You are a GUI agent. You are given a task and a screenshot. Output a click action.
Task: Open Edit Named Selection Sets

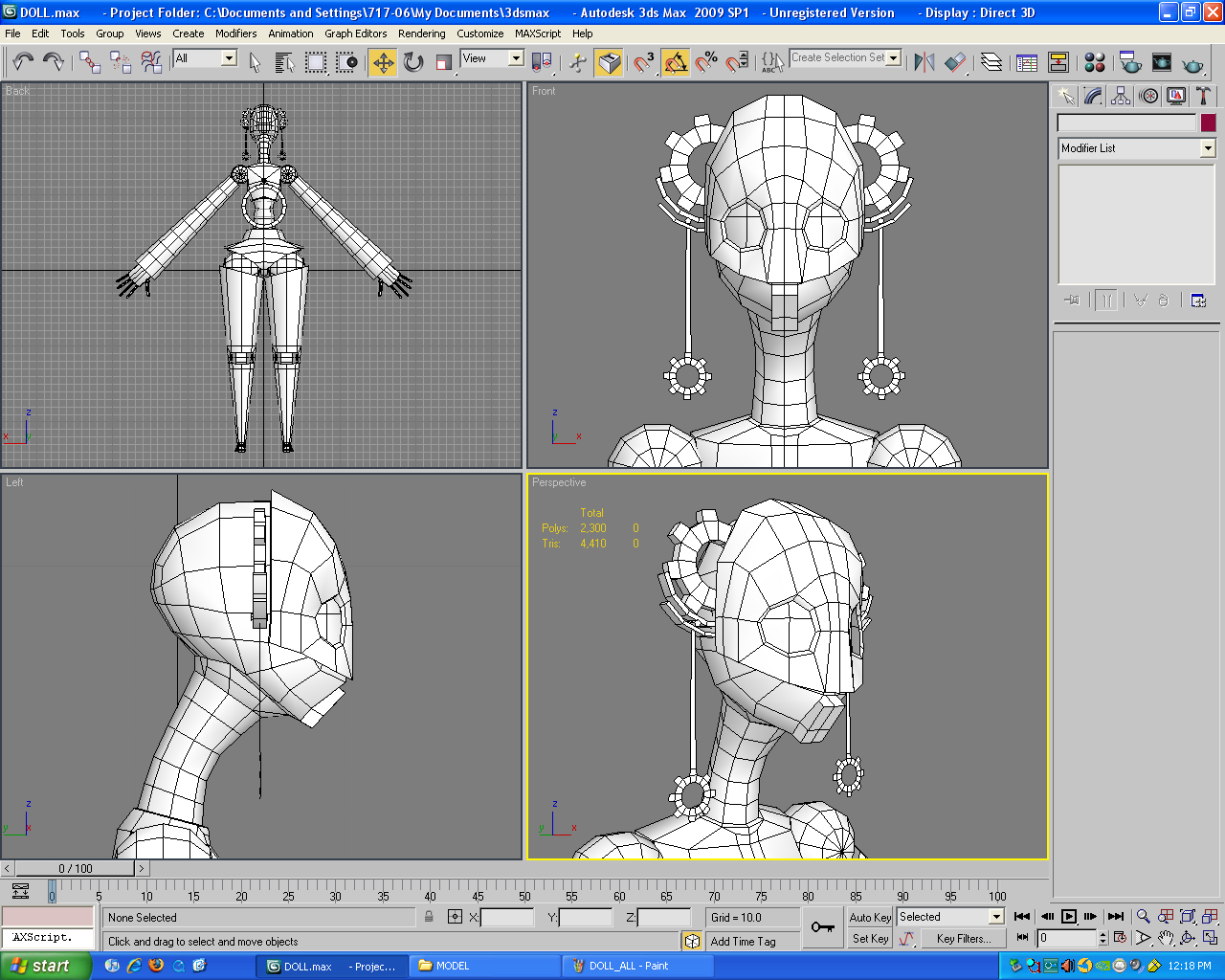(x=772, y=62)
